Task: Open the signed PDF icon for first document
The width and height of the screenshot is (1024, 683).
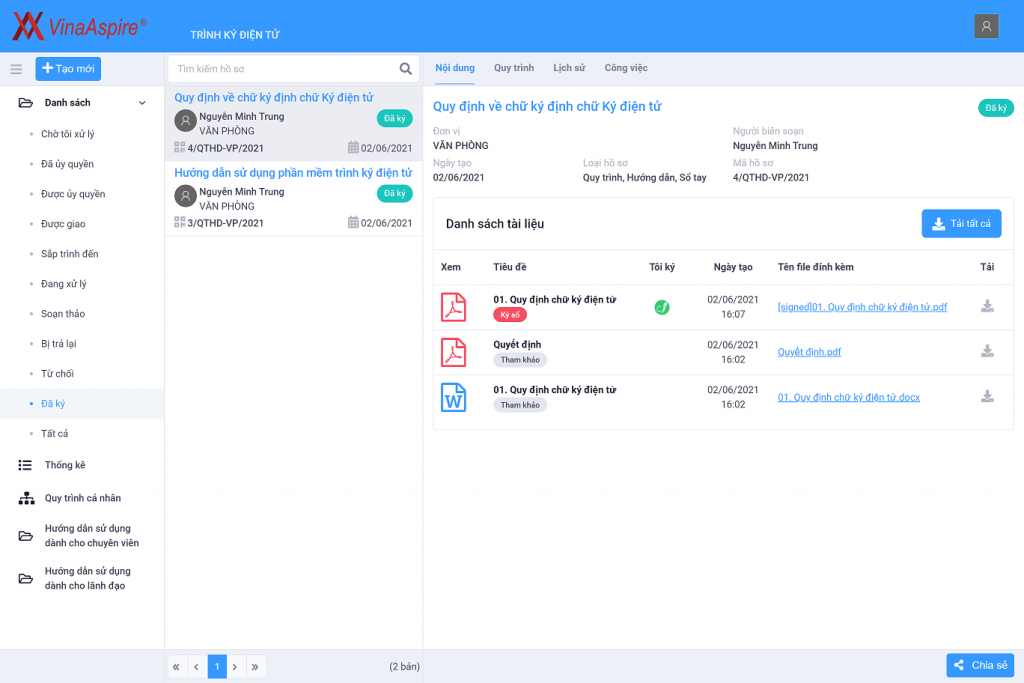Action: (454, 307)
